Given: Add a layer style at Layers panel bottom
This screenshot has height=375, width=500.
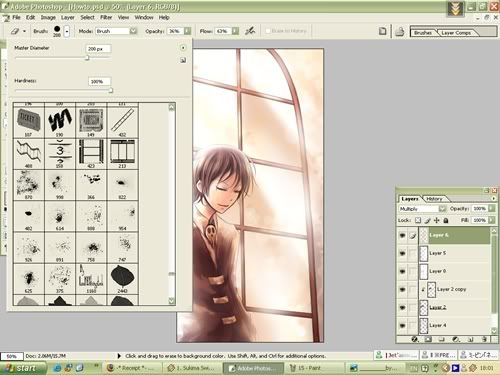Looking at the screenshot, I should point(415,339).
